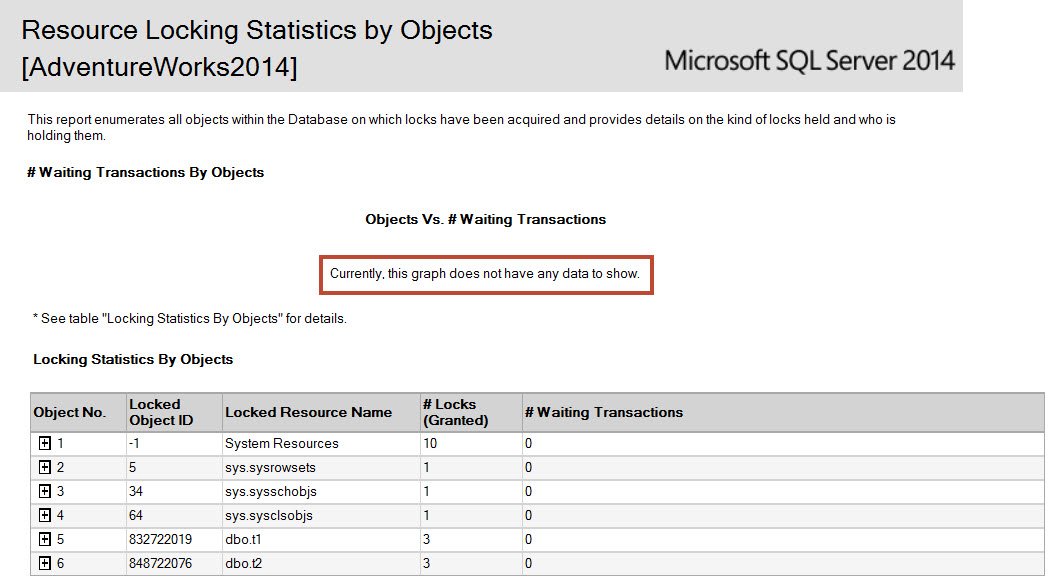
Task: Click locks granted value for dbo.t1
Action: point(426,539)
